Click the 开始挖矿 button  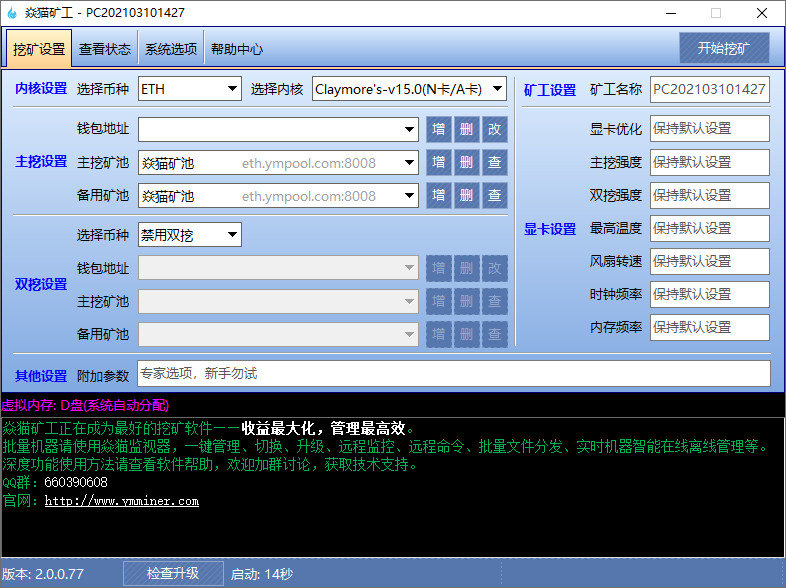[724, 48]
